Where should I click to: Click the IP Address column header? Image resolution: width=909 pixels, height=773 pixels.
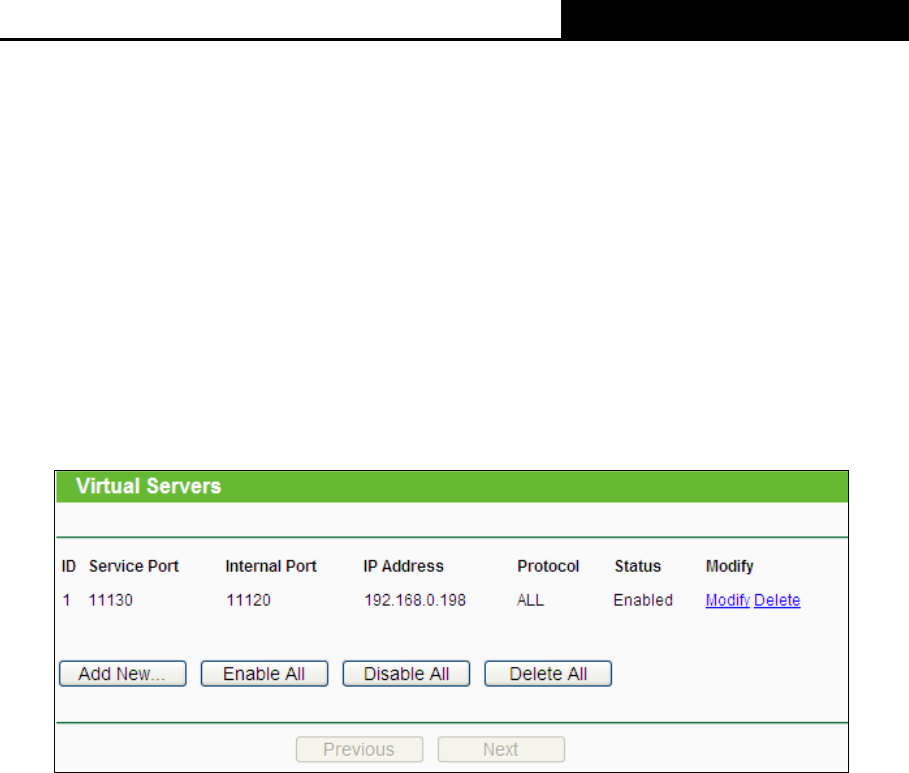pos(403,566)
